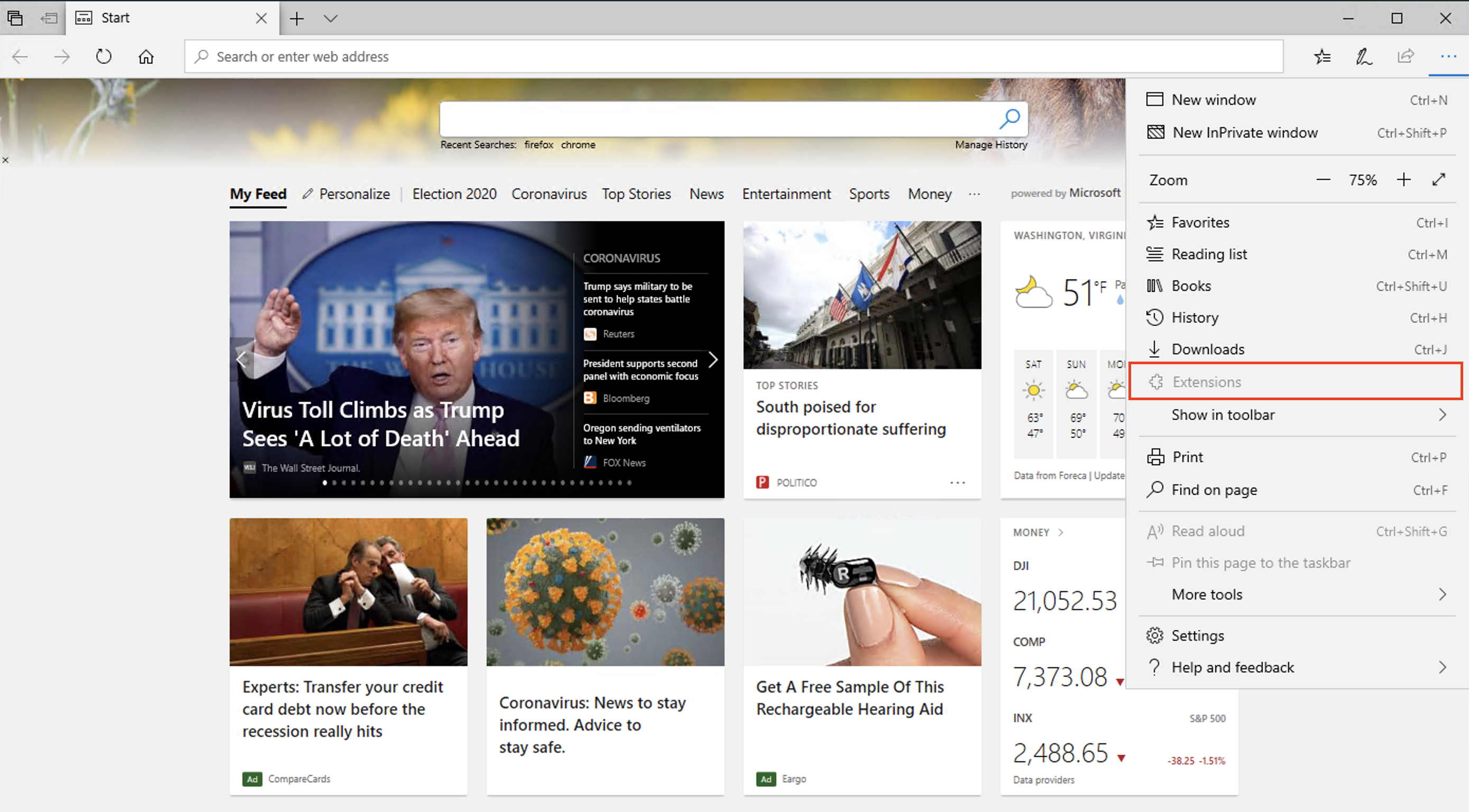Open recent search 'firefox'
This screenshot has height=812, width=1469.
[538, 145]
